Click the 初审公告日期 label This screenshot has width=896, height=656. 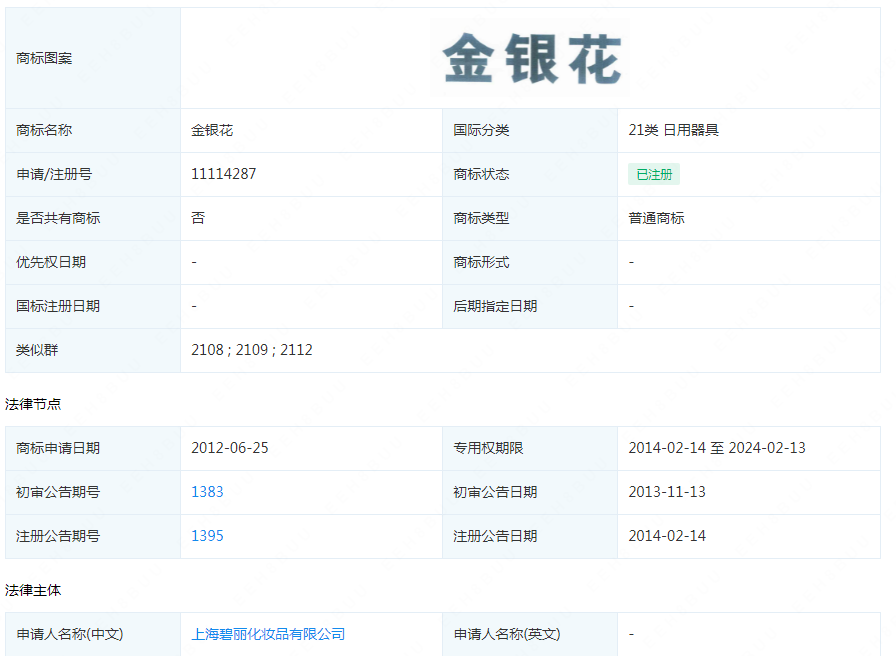tap(495, 492)
